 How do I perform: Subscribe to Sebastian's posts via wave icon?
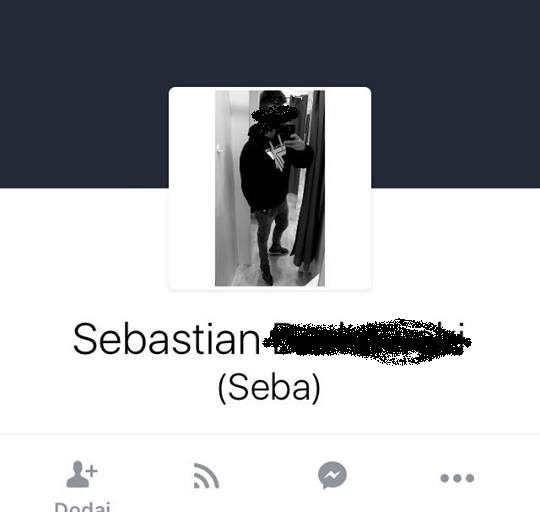click(206, 476)
